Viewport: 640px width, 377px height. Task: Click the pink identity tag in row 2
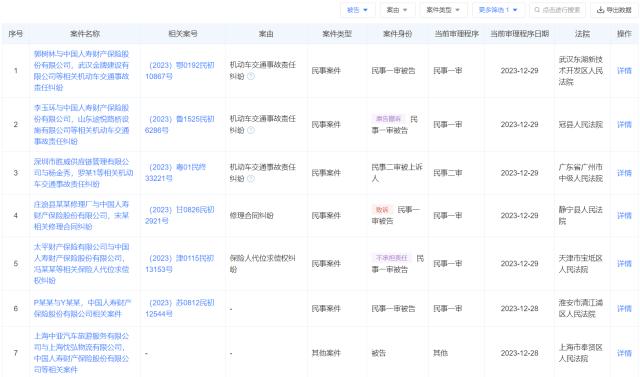[x=389, y=119]
